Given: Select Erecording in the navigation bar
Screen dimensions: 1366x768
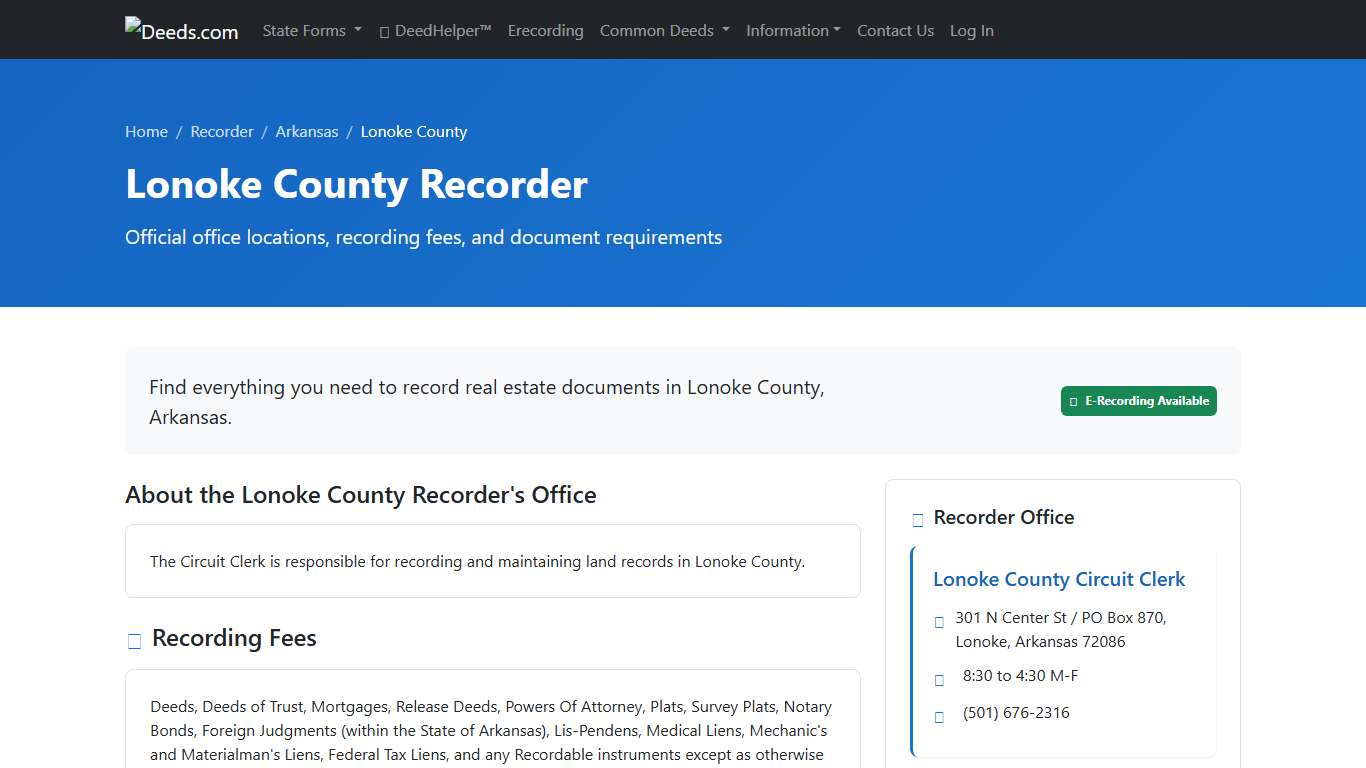Looking at the screenshot, I should (x=545, y=30).
